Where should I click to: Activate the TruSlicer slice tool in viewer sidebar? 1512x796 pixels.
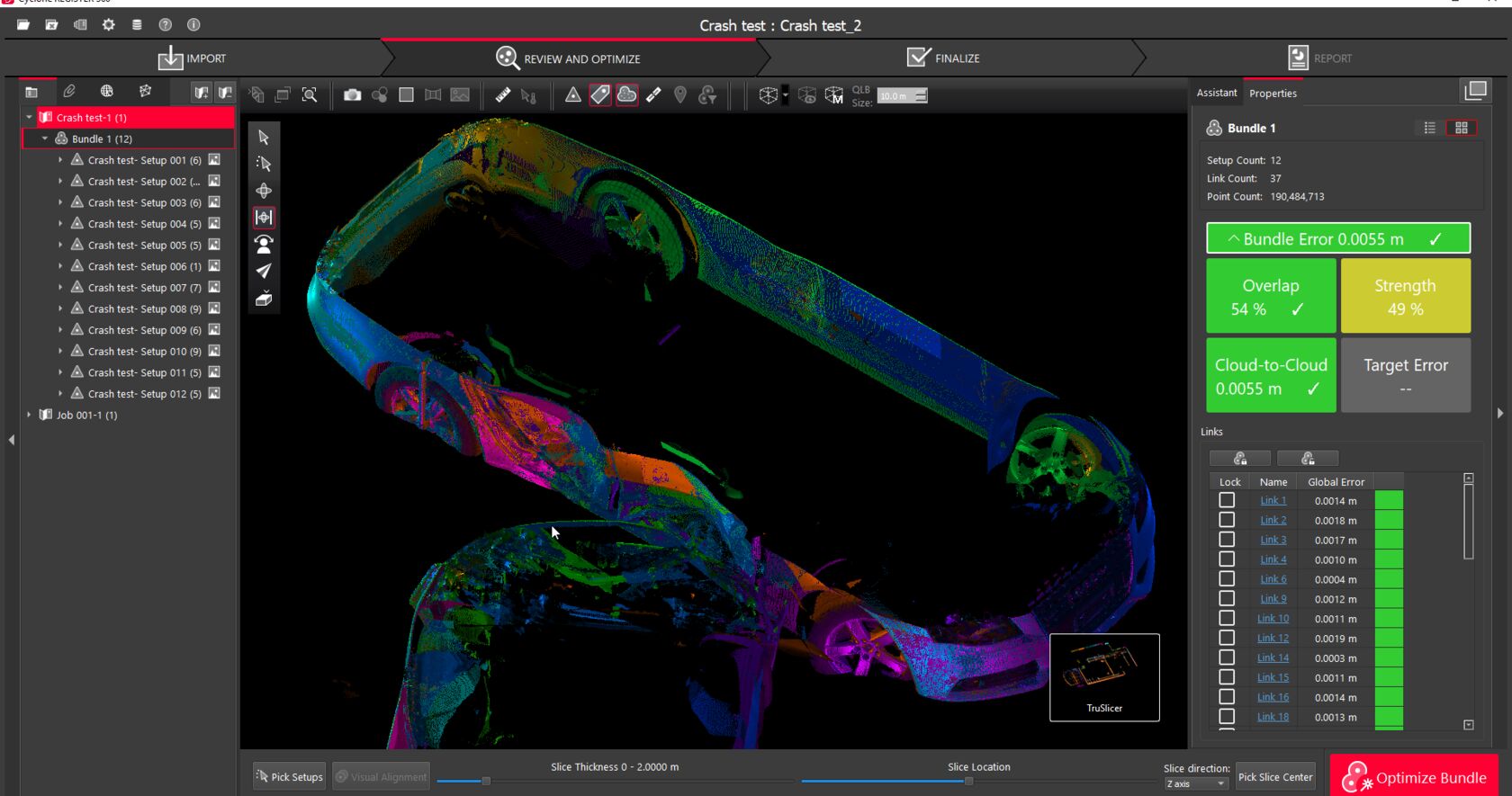[264, 218]
